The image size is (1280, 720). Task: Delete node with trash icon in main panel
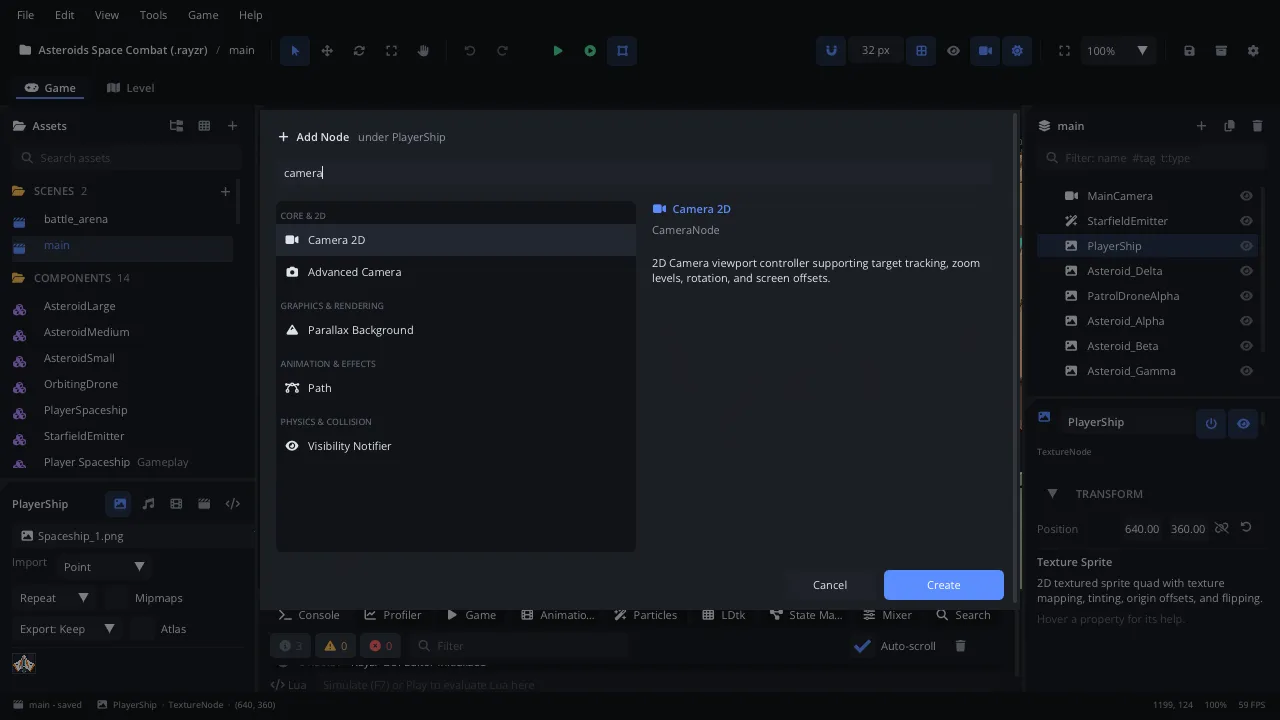click(1257, 126)
